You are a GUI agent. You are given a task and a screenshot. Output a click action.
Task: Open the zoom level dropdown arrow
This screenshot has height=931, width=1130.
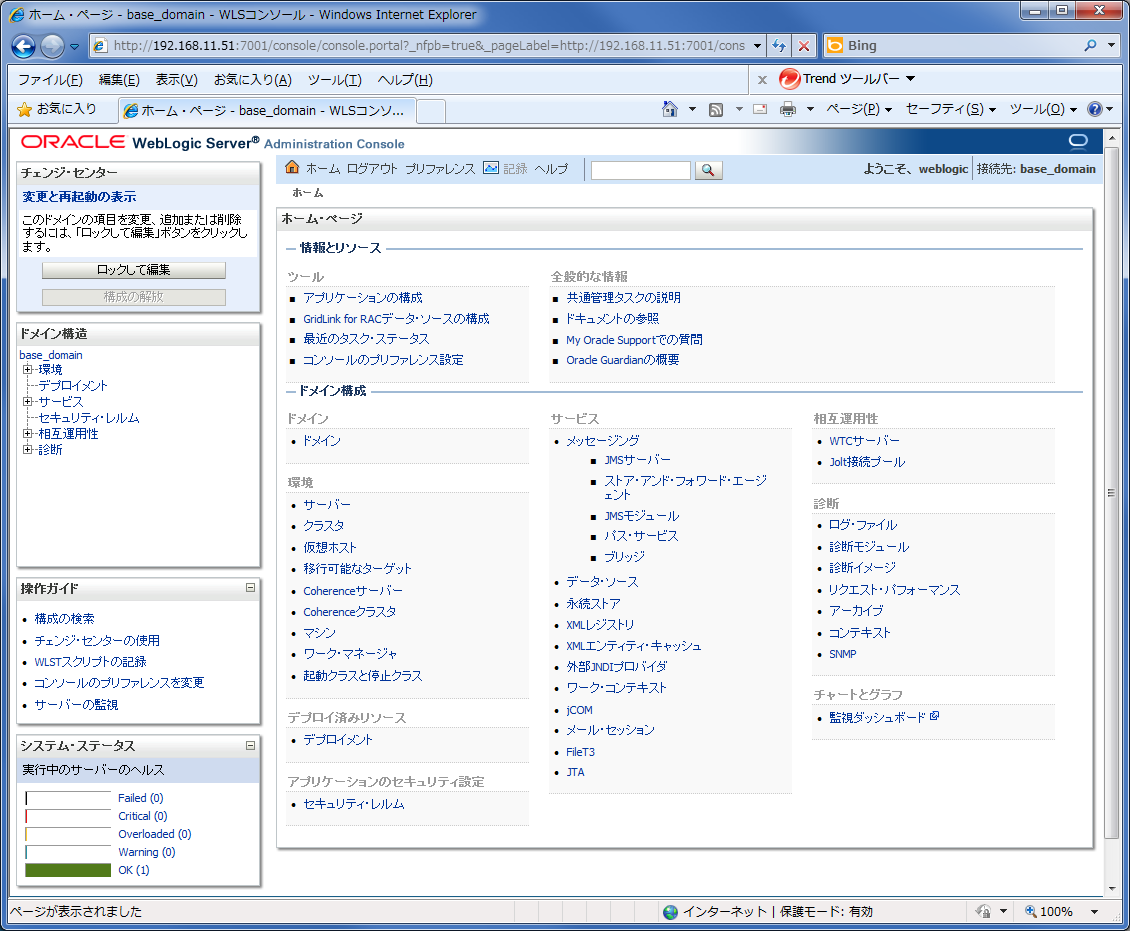click(x=1095, y=912)
